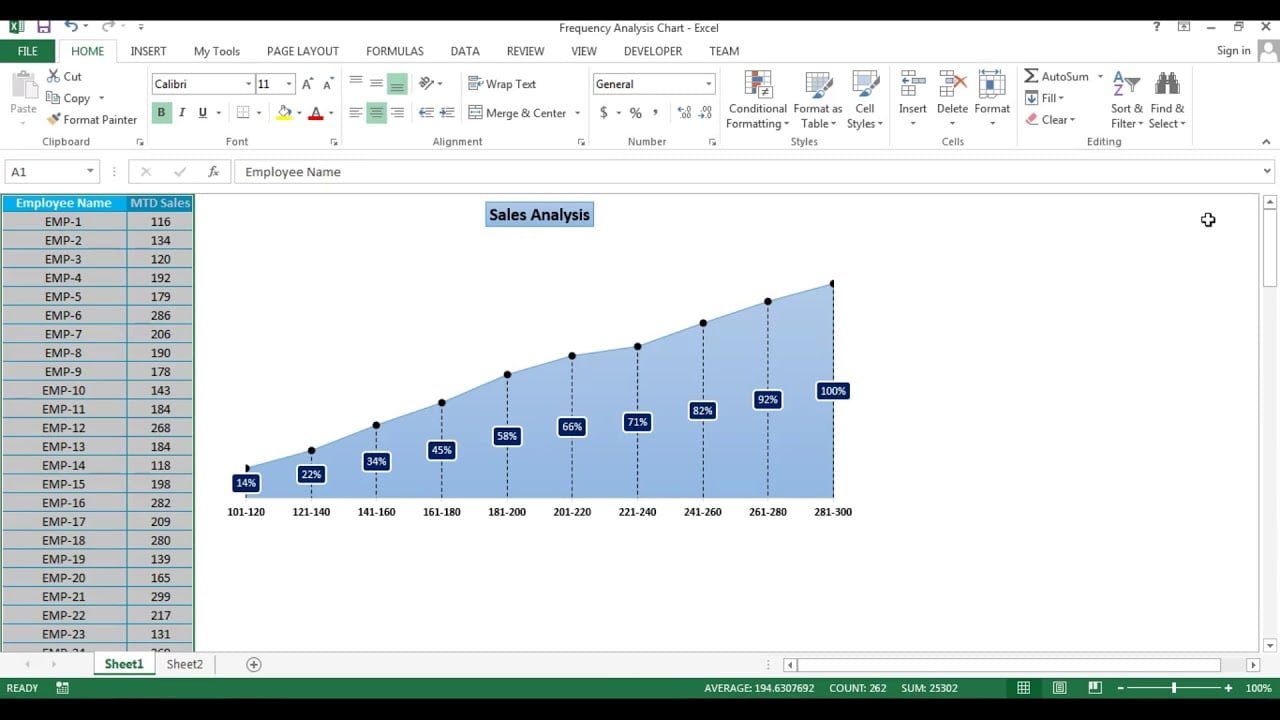Click the Delete cells icon
This screenshot has width=1280, height=720.
click(x=952, y=84)
